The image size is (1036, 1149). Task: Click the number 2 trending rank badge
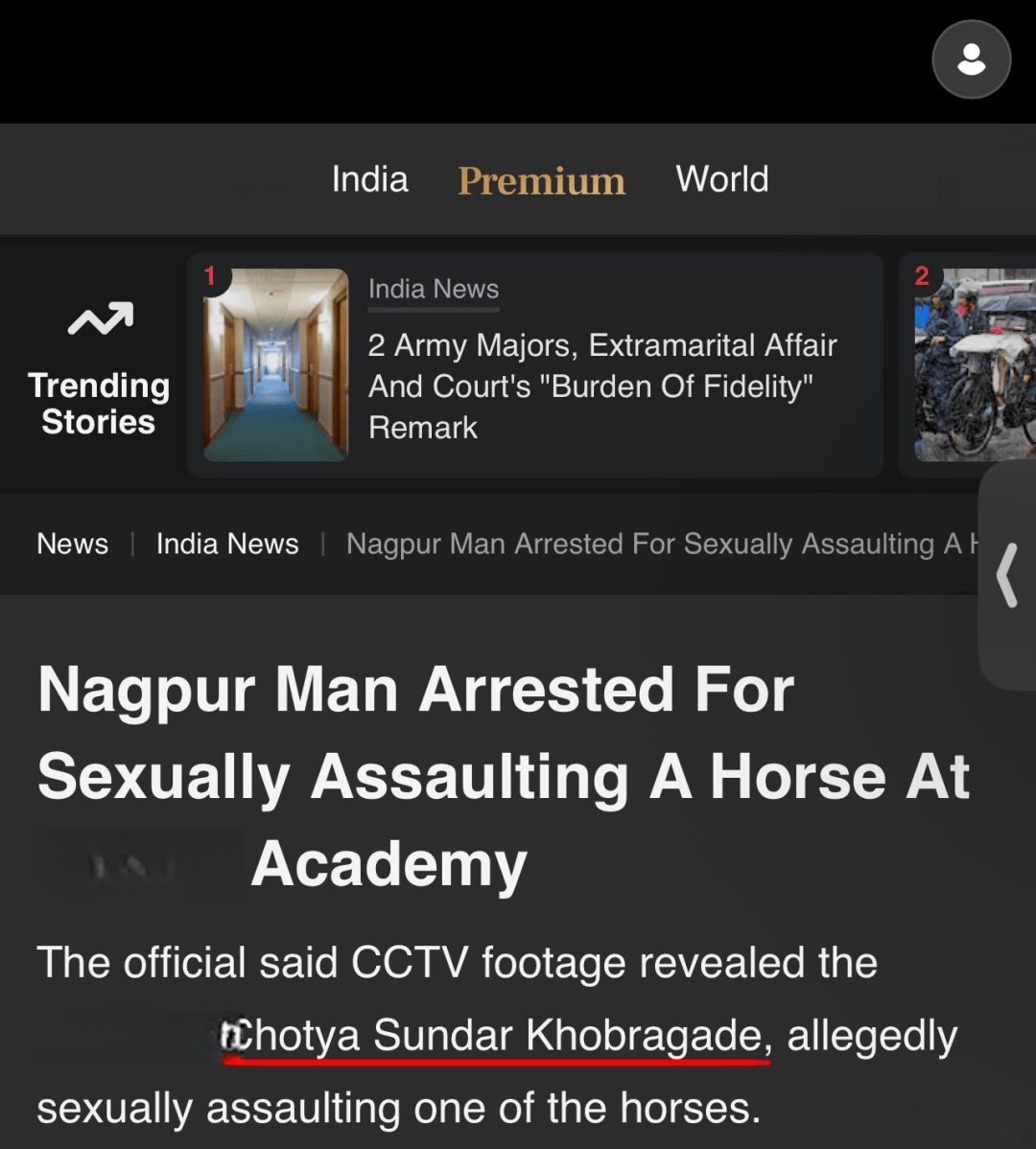[x=922, y=275]
